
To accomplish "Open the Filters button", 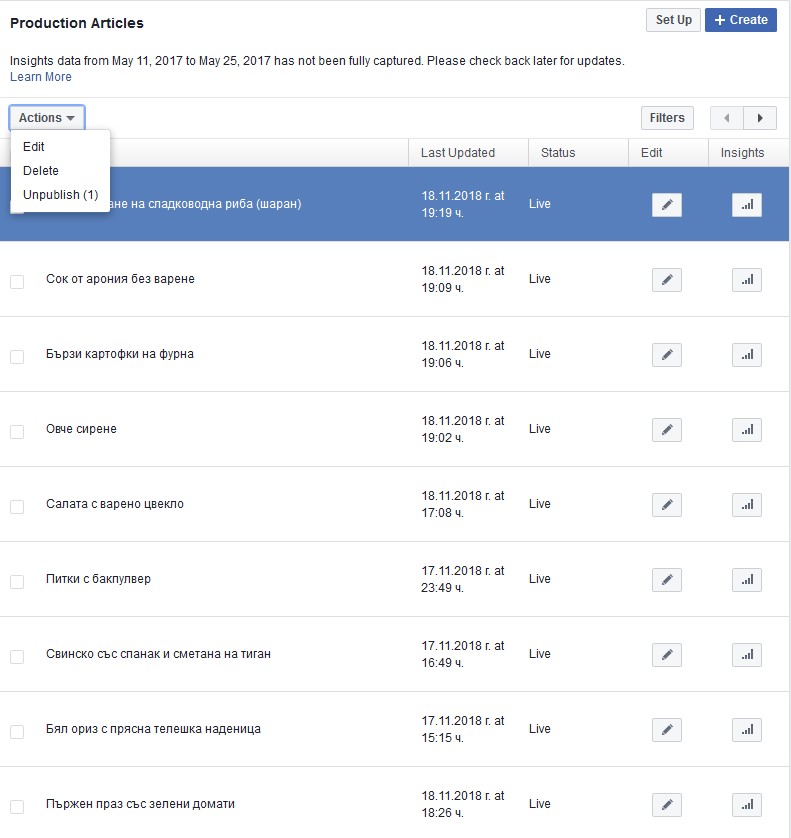I will point(667,118).
